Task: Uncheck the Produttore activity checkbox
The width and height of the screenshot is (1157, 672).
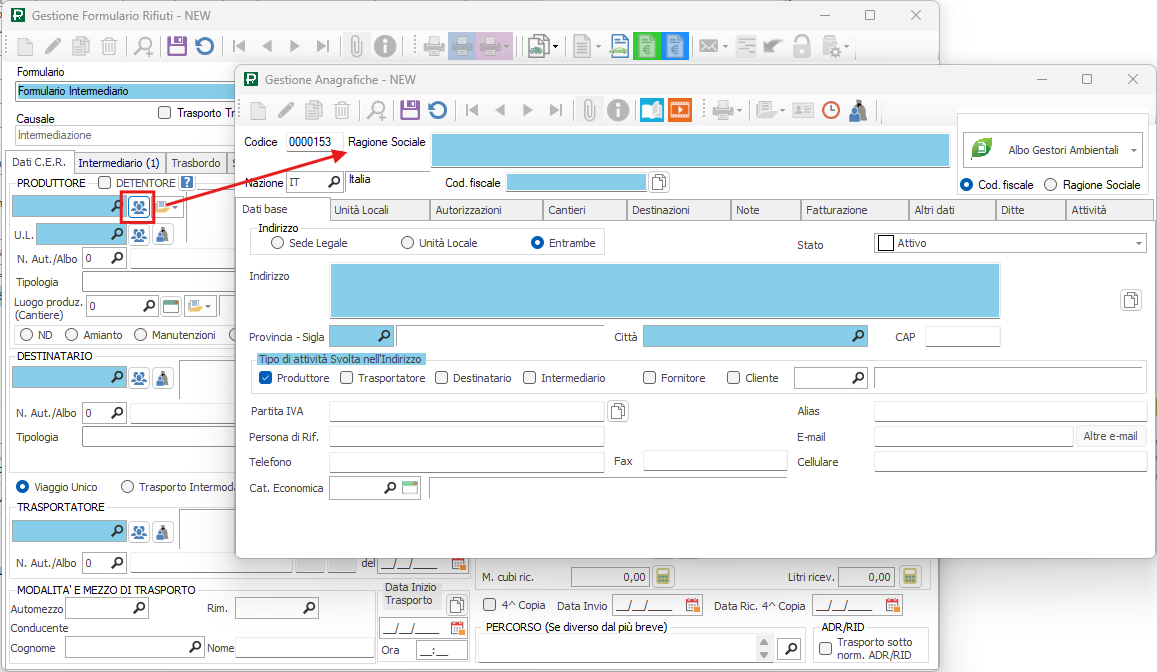Action: tap(265, 378)
